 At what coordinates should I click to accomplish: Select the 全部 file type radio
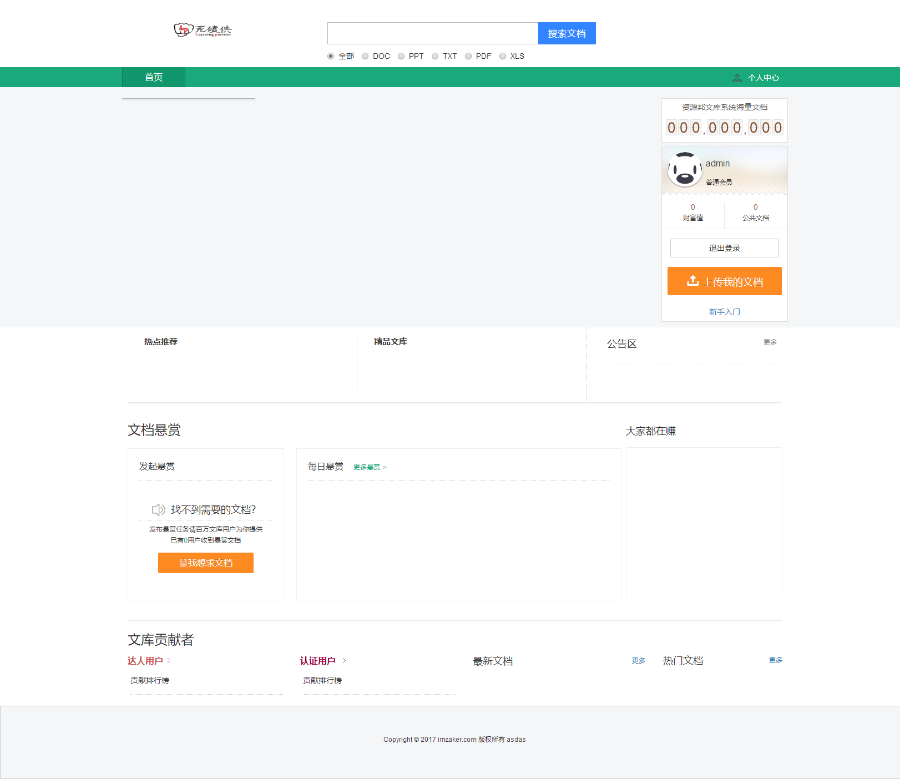331,56
